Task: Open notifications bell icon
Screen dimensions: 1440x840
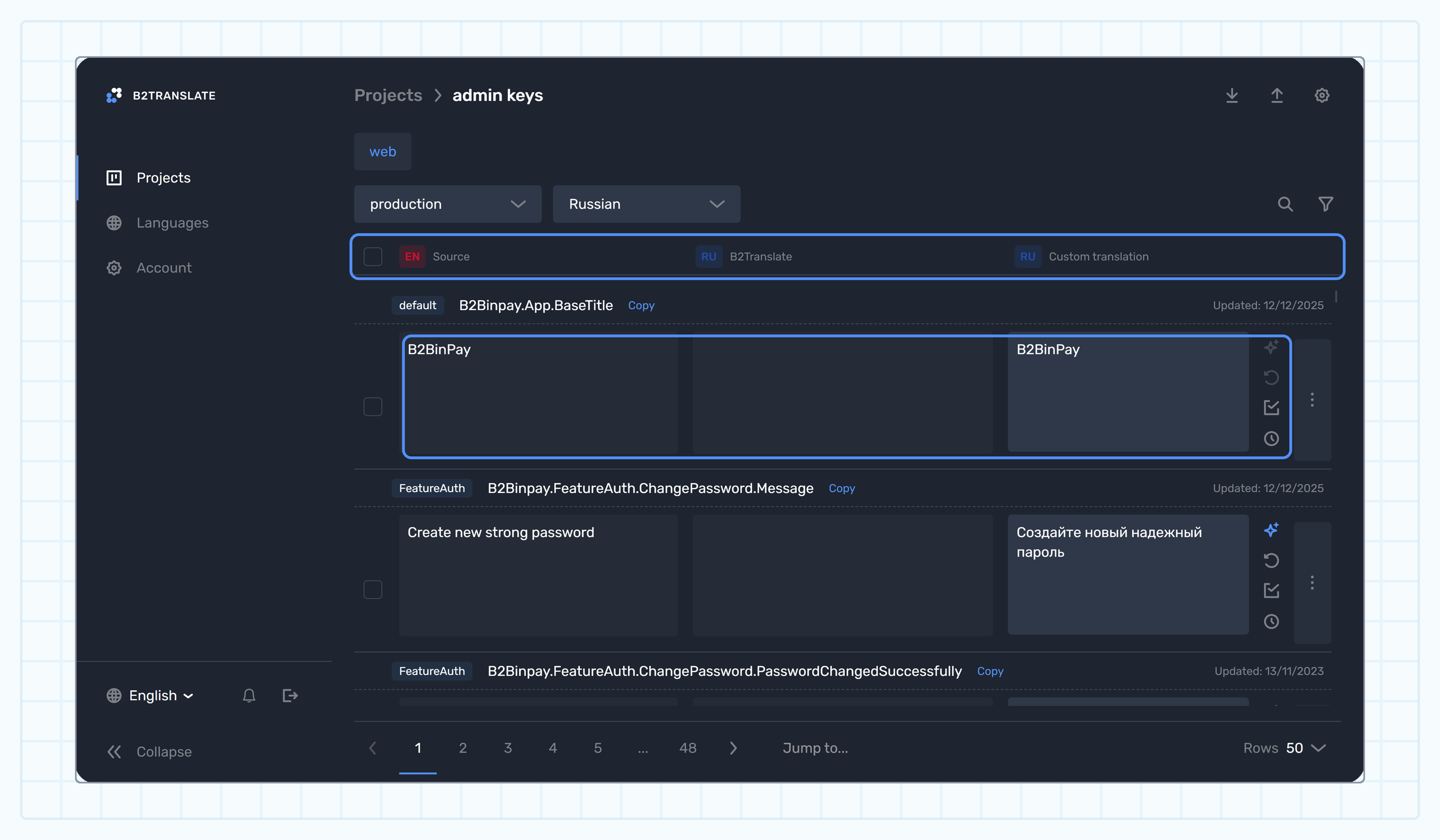Action: [x=248, y=695]
